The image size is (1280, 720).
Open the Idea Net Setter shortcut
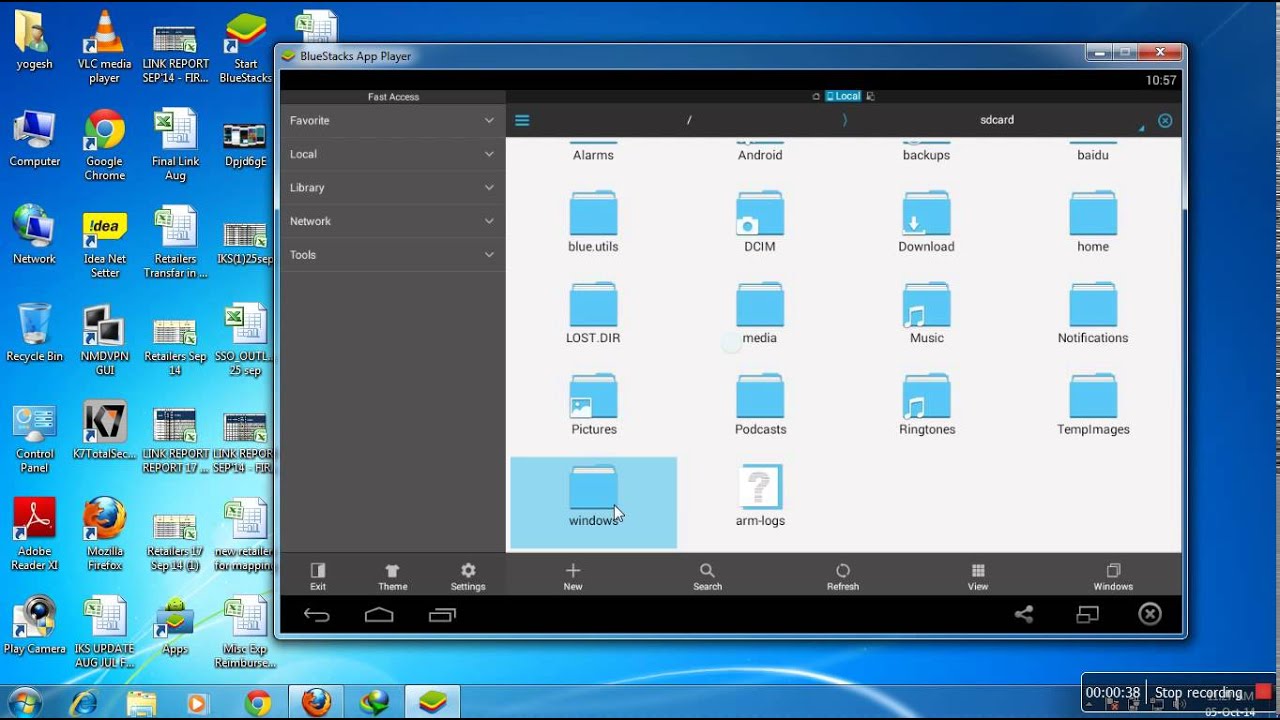tap(104, 243)
